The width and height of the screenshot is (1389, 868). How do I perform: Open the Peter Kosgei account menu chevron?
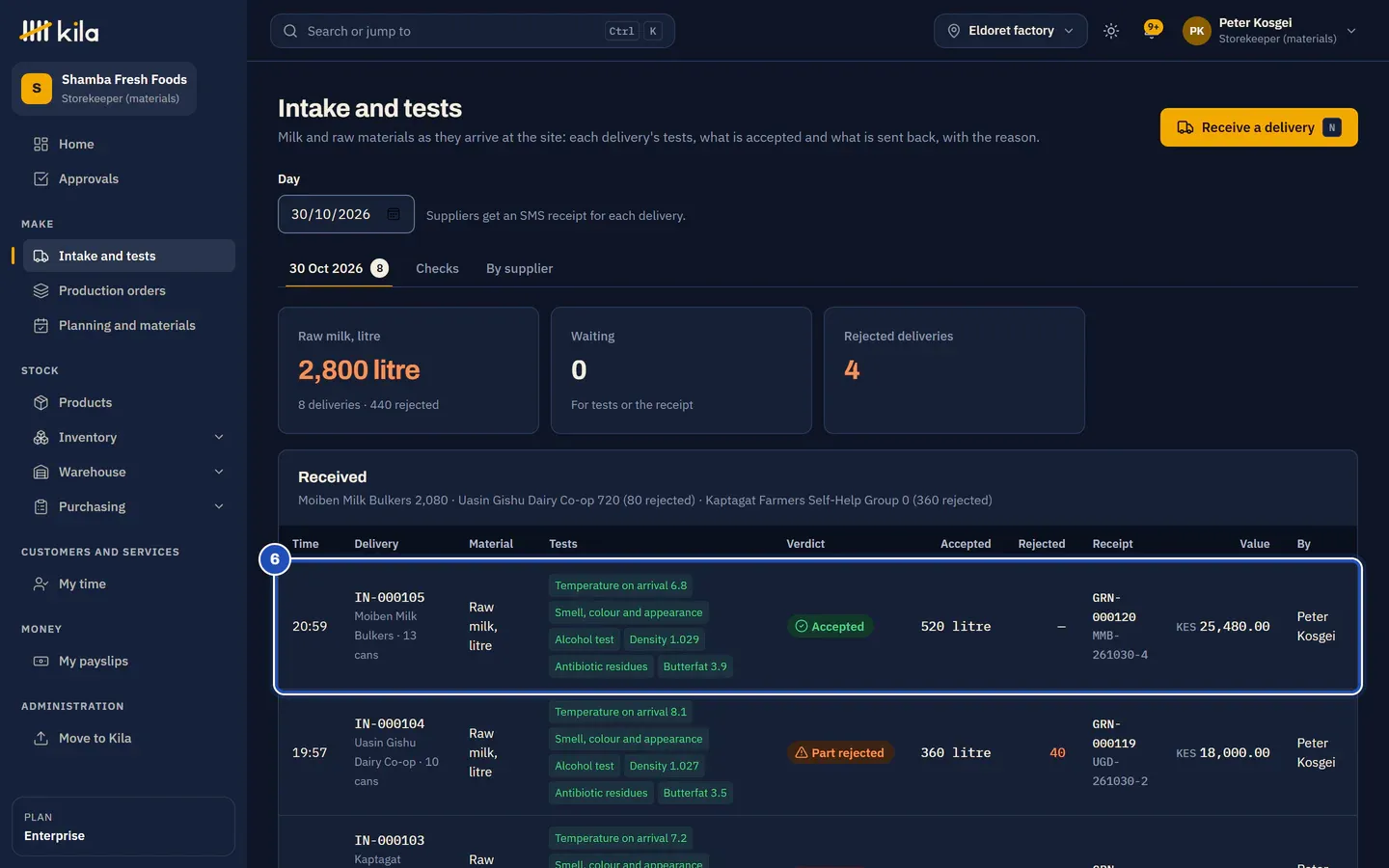(x=1351, y=31)
